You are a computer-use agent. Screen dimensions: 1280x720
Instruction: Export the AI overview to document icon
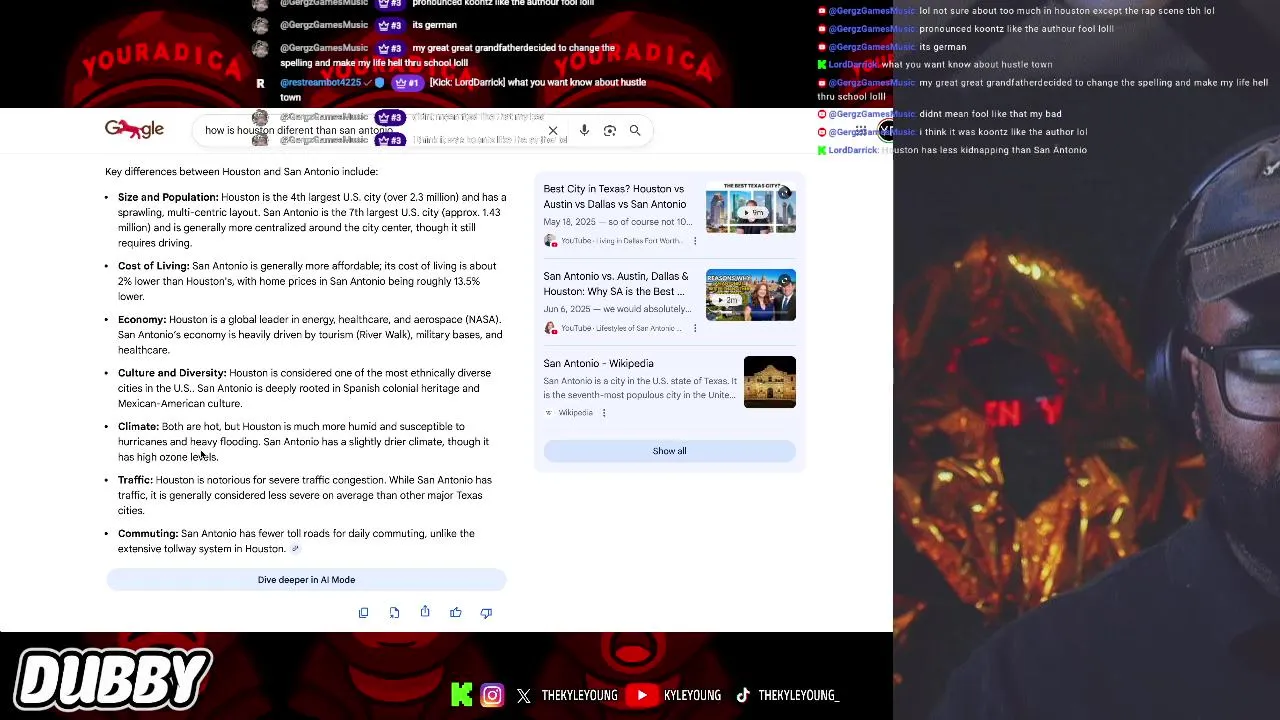point(394,612)
